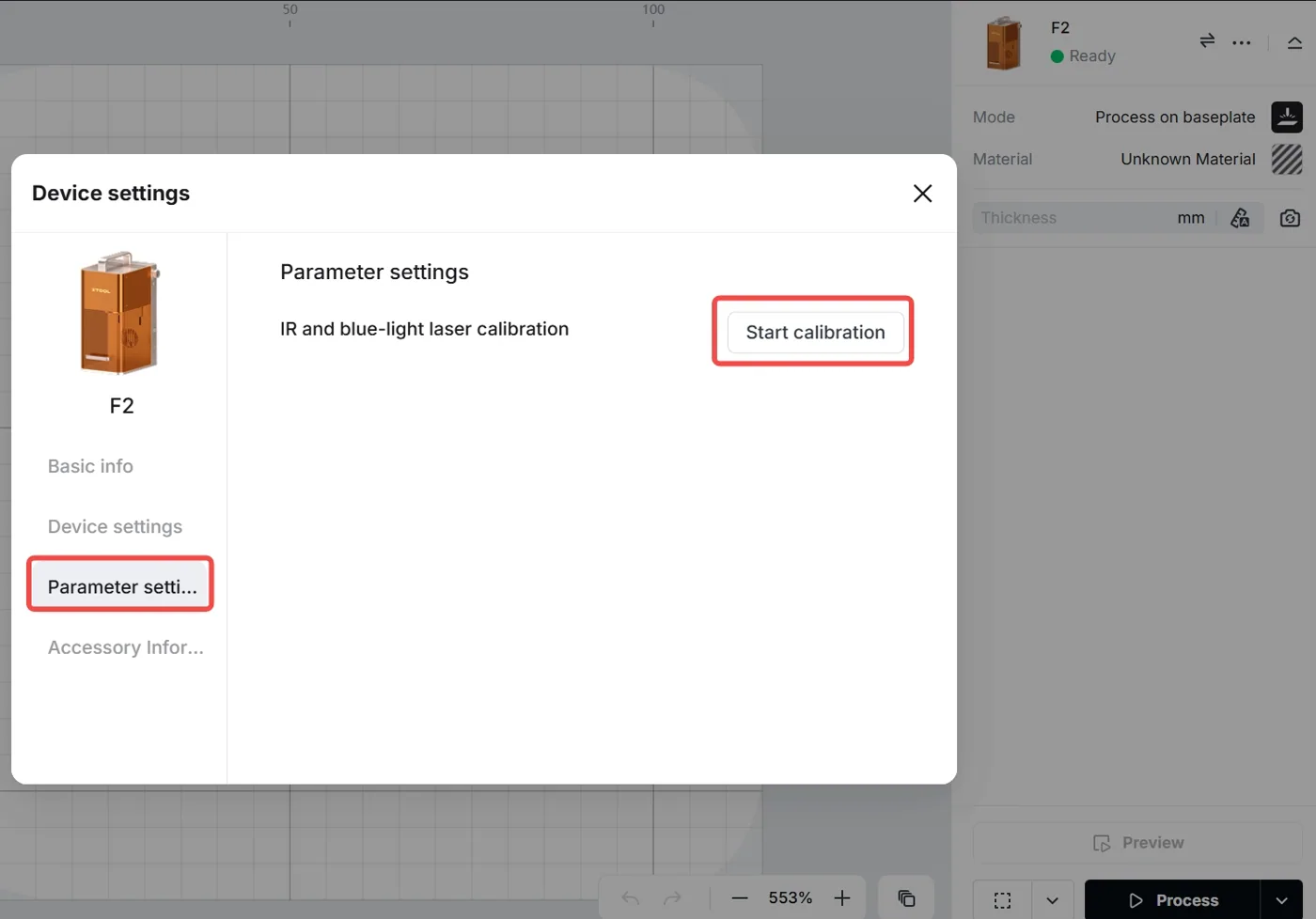
Task: Collapse the F2 device panel
Action: tap(1294, 42)
